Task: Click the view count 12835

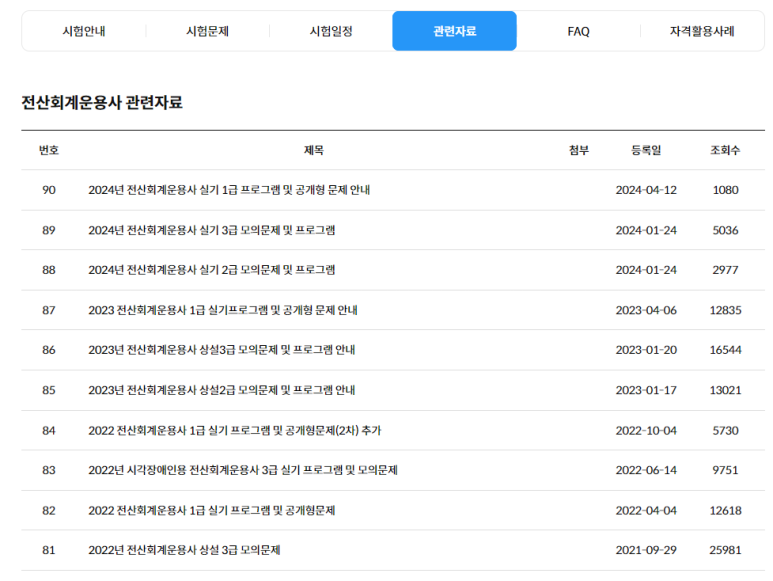Action: 725,310
